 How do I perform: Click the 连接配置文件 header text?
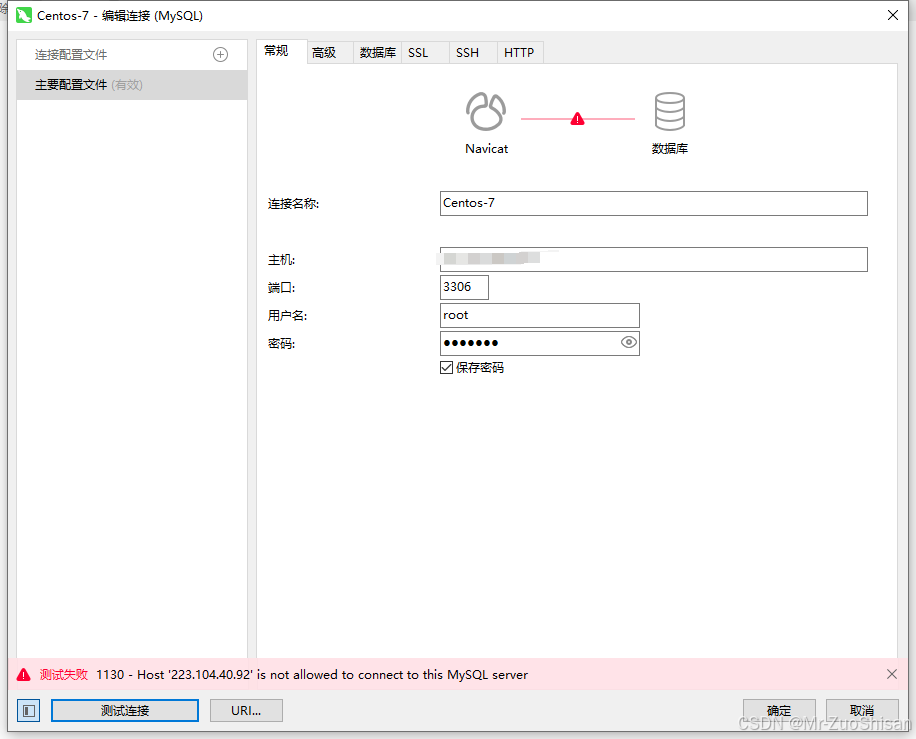[71, 55]
